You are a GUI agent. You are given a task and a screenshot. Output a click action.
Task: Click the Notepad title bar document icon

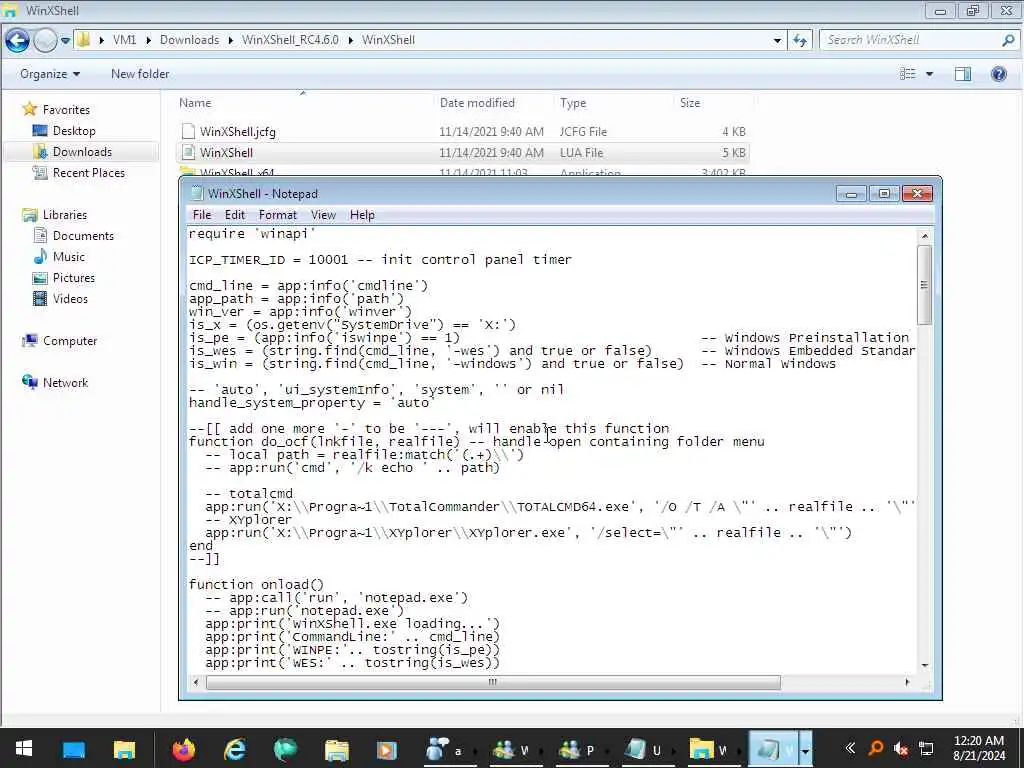pos(197,193)
